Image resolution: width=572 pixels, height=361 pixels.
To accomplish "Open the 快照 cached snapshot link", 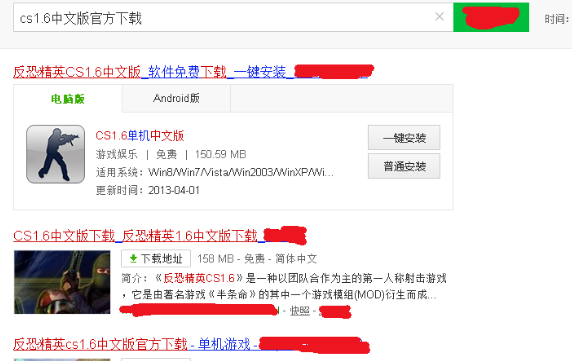I will click(299, 311).
